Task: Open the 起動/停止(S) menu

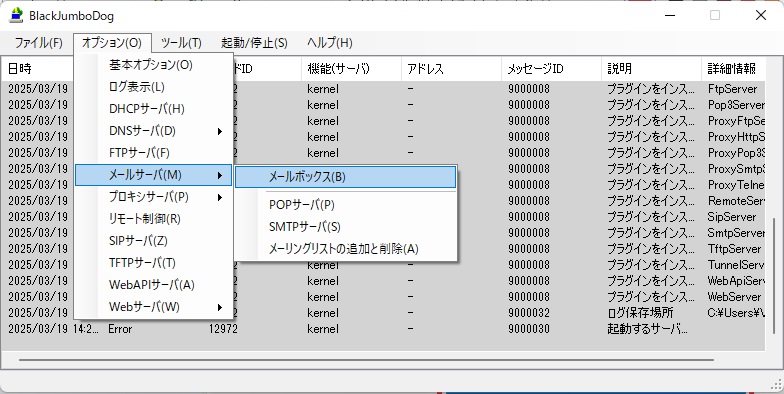Action: (x=254, y=43)
